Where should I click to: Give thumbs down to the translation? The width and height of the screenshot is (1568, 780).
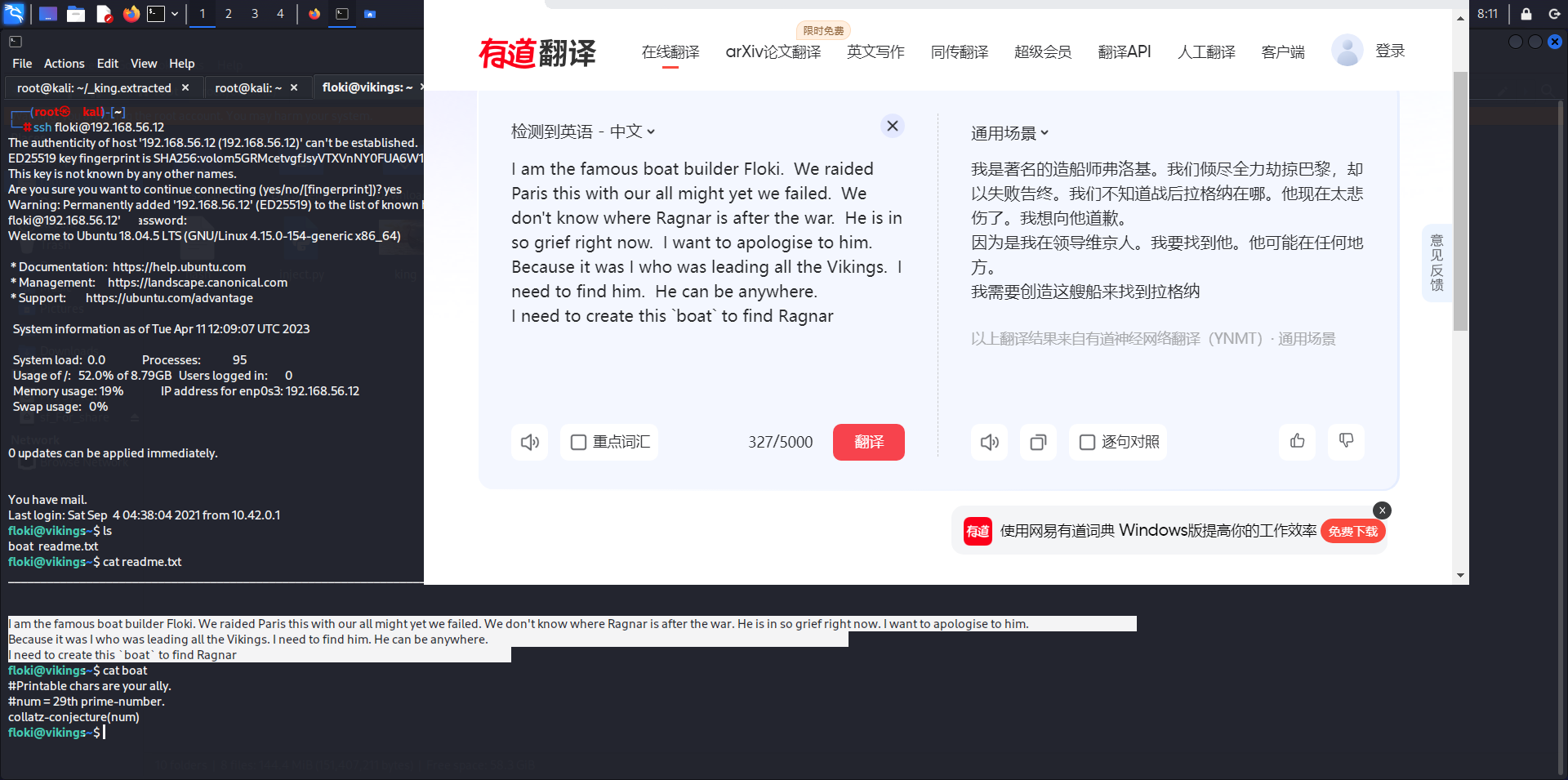pyautogui.click(x=1347, y=441)
